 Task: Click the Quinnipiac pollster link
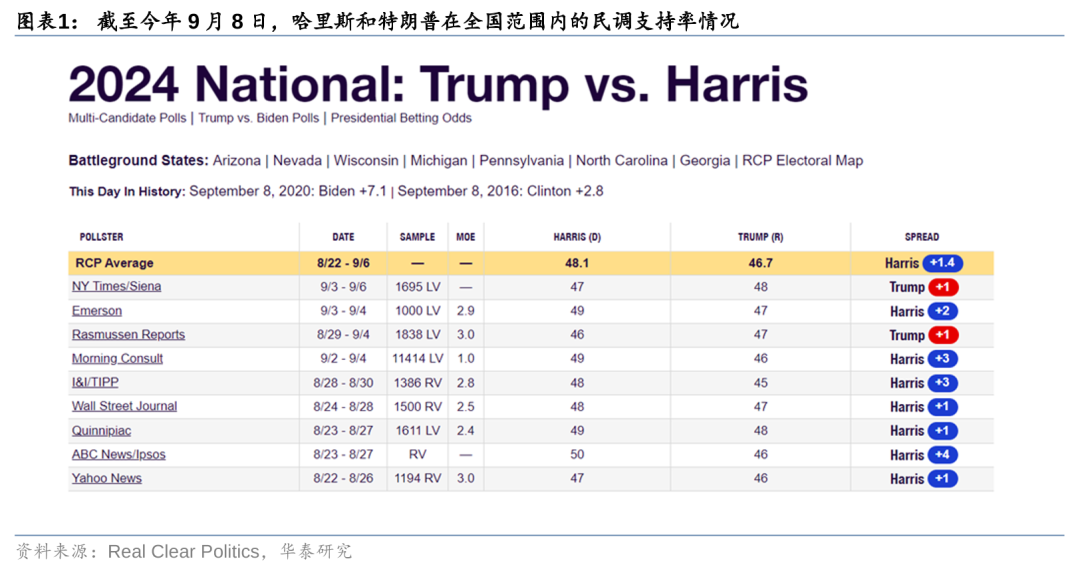101,431
